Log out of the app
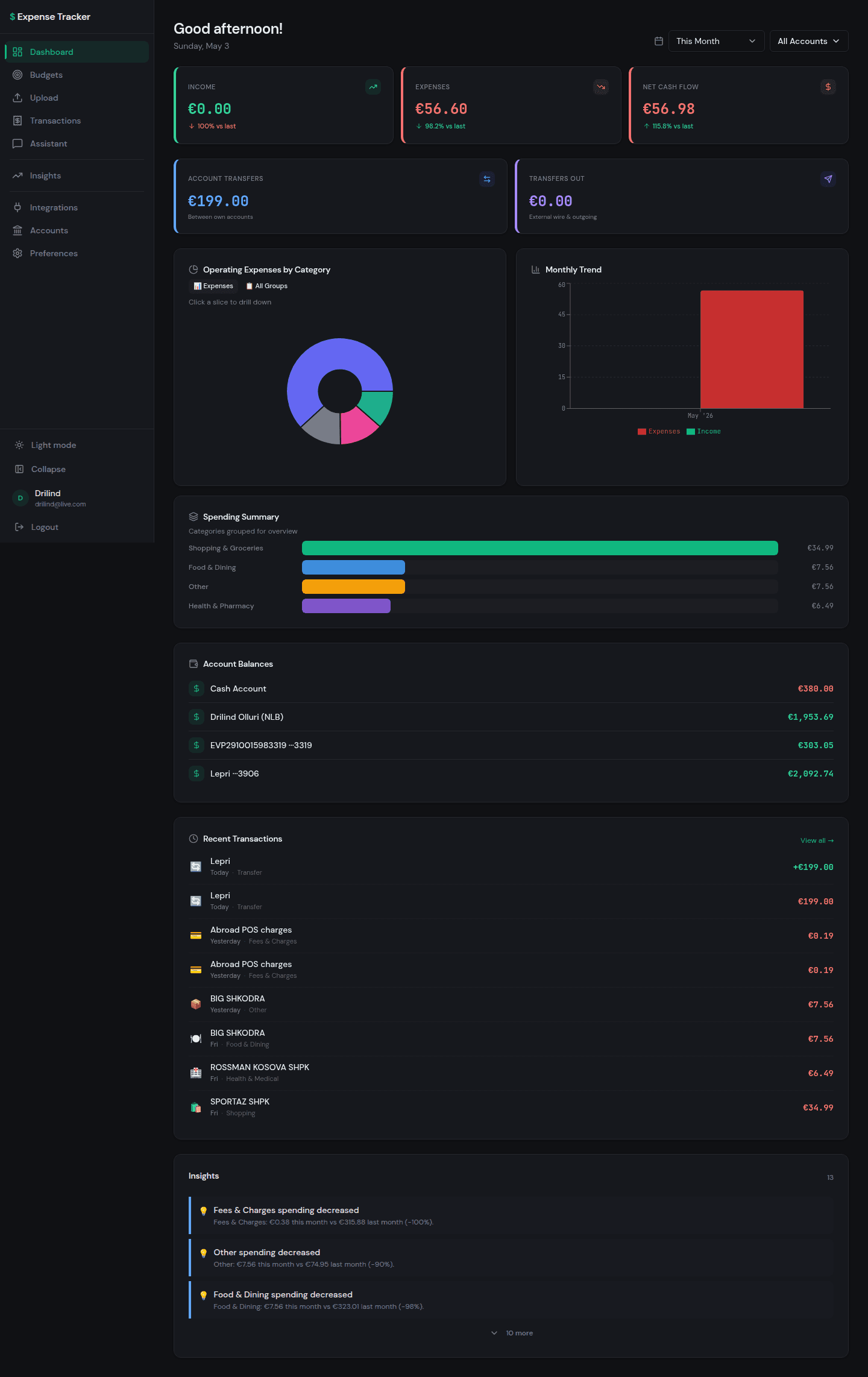The height and width of the screenshot is (1377, 868). (x=77, y=527)
